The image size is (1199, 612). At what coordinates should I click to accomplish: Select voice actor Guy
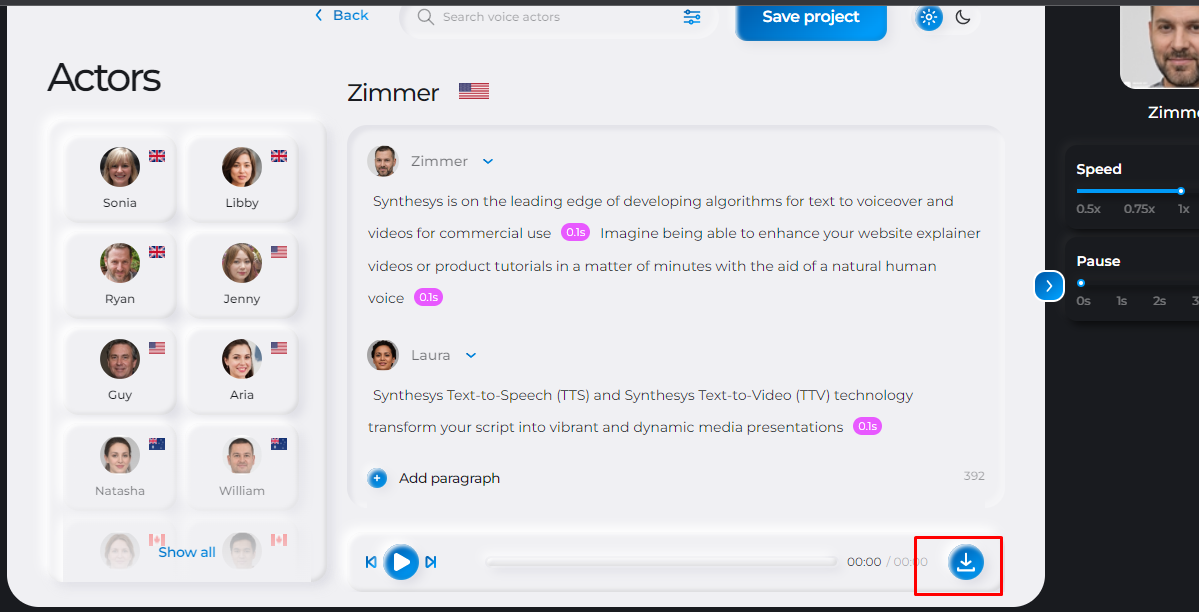pos(120,371)
